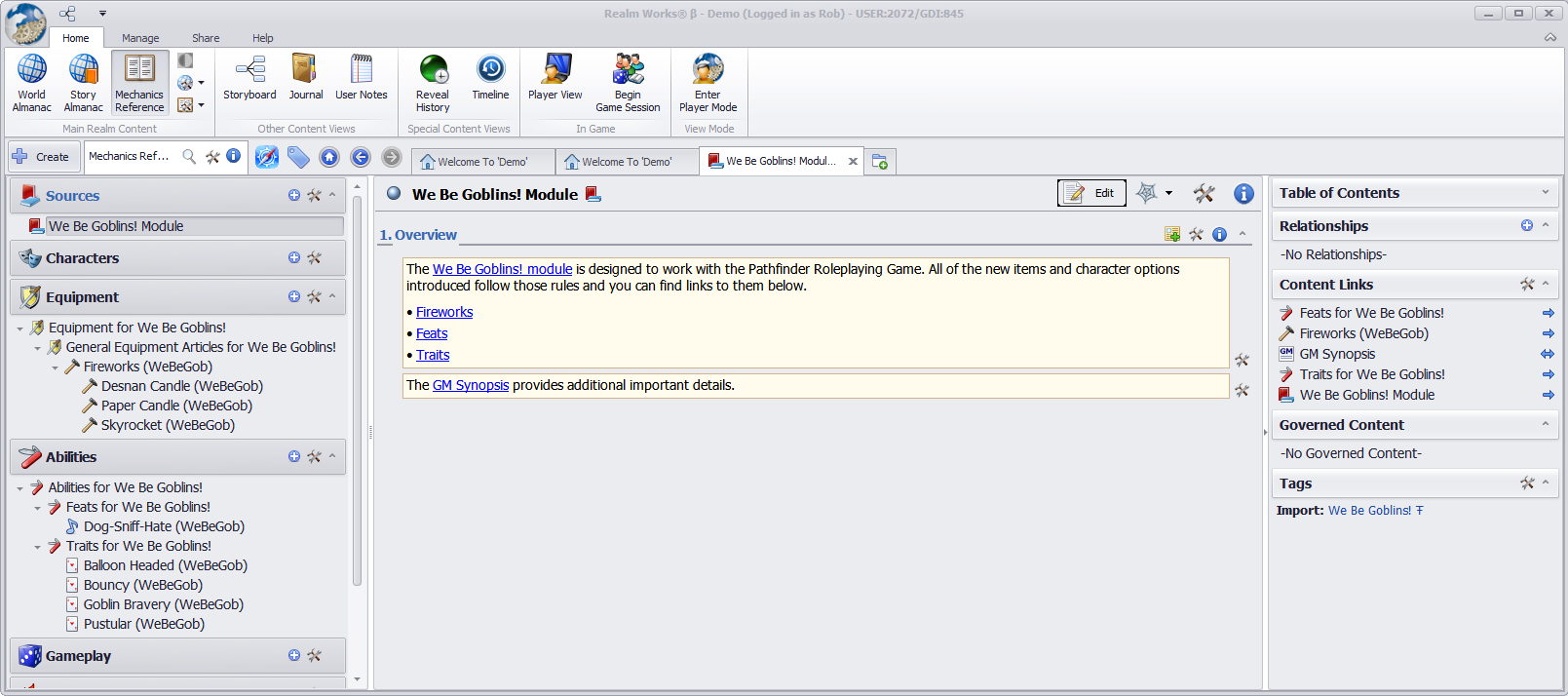Add a new tab with the folder-plus icon
Image resolution: width=1568 pixels, height=696 pixels.
click(880, 162)
